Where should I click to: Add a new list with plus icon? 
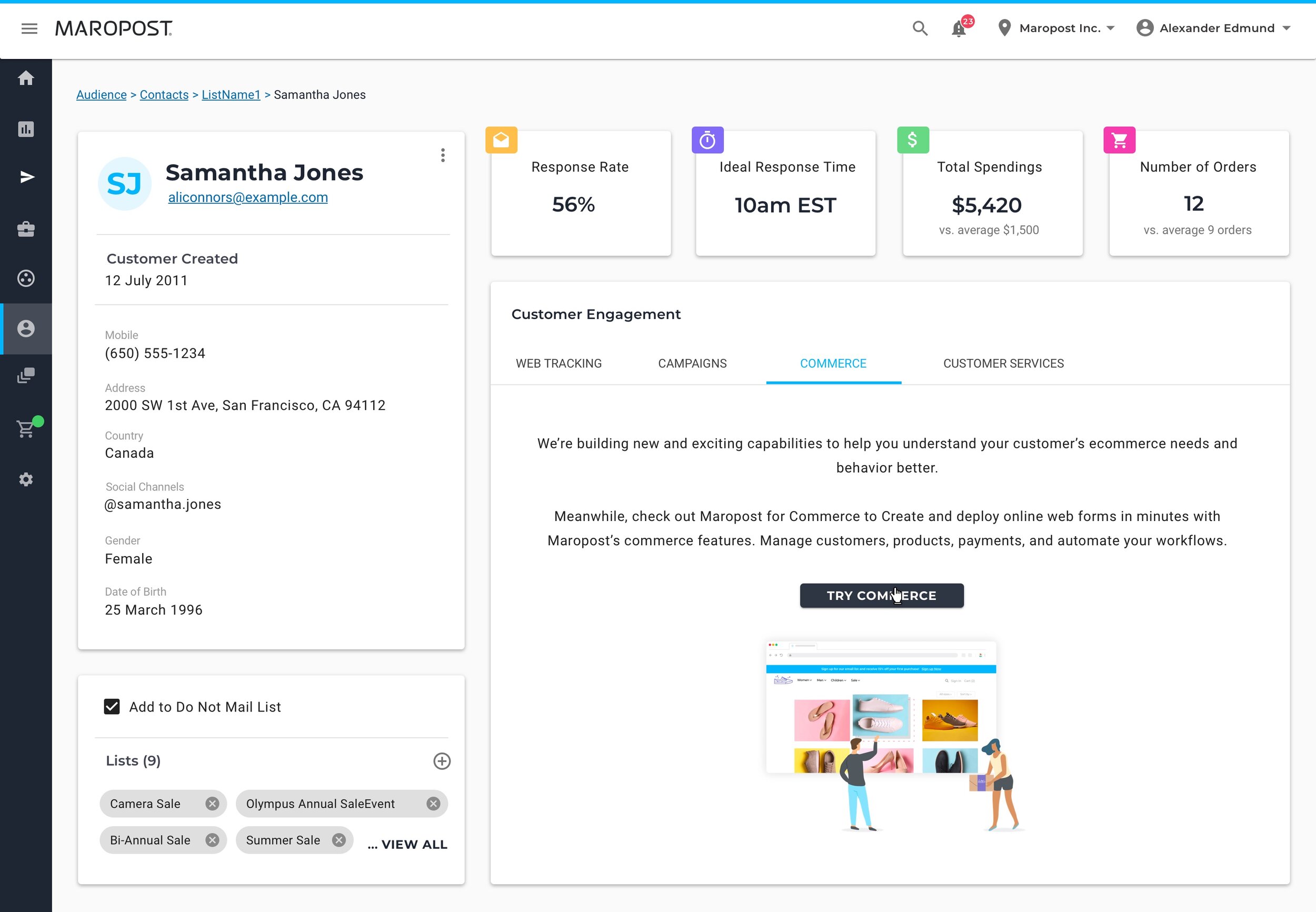442,760
